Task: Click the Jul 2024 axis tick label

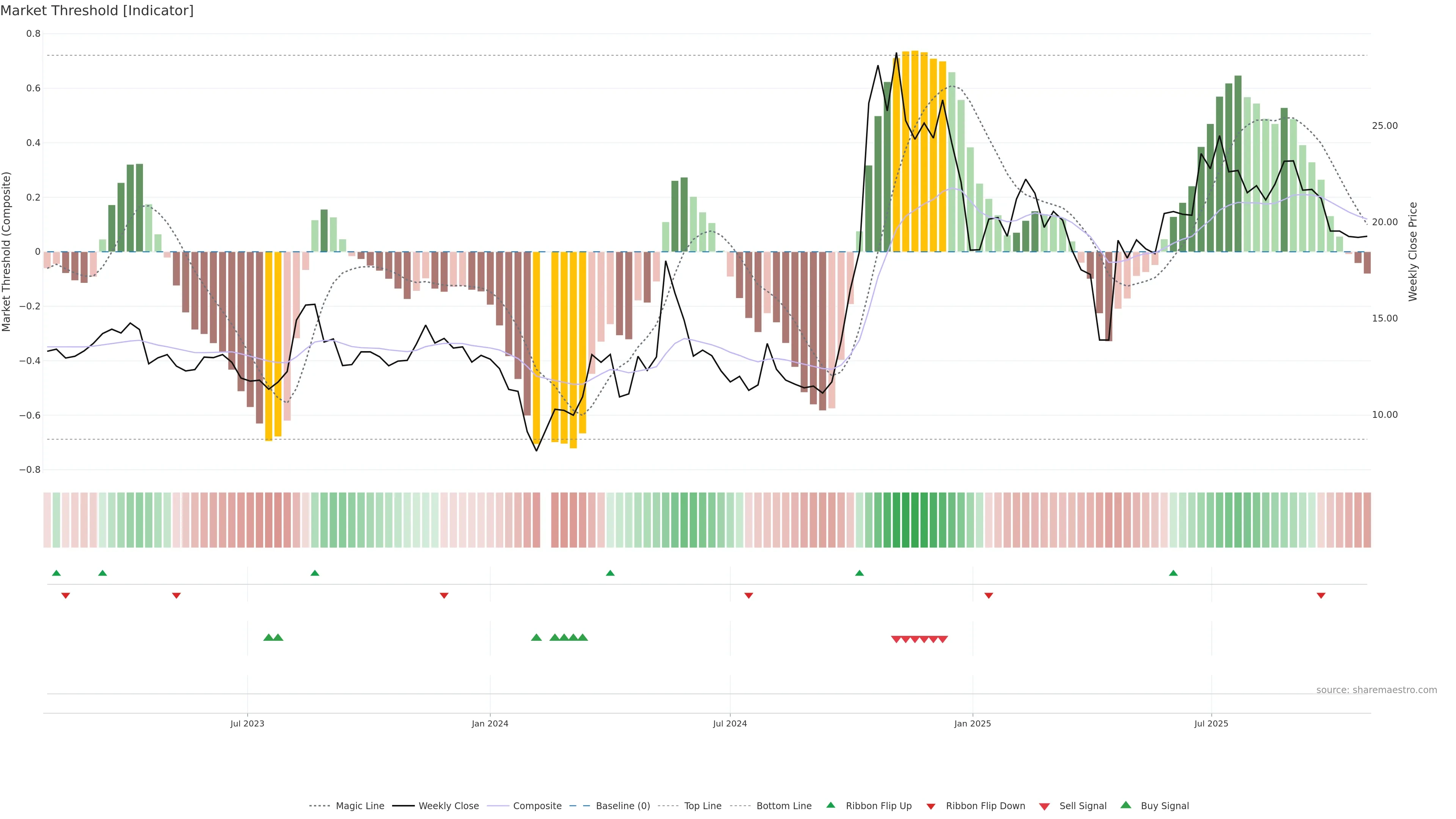Action: point(730,723)
